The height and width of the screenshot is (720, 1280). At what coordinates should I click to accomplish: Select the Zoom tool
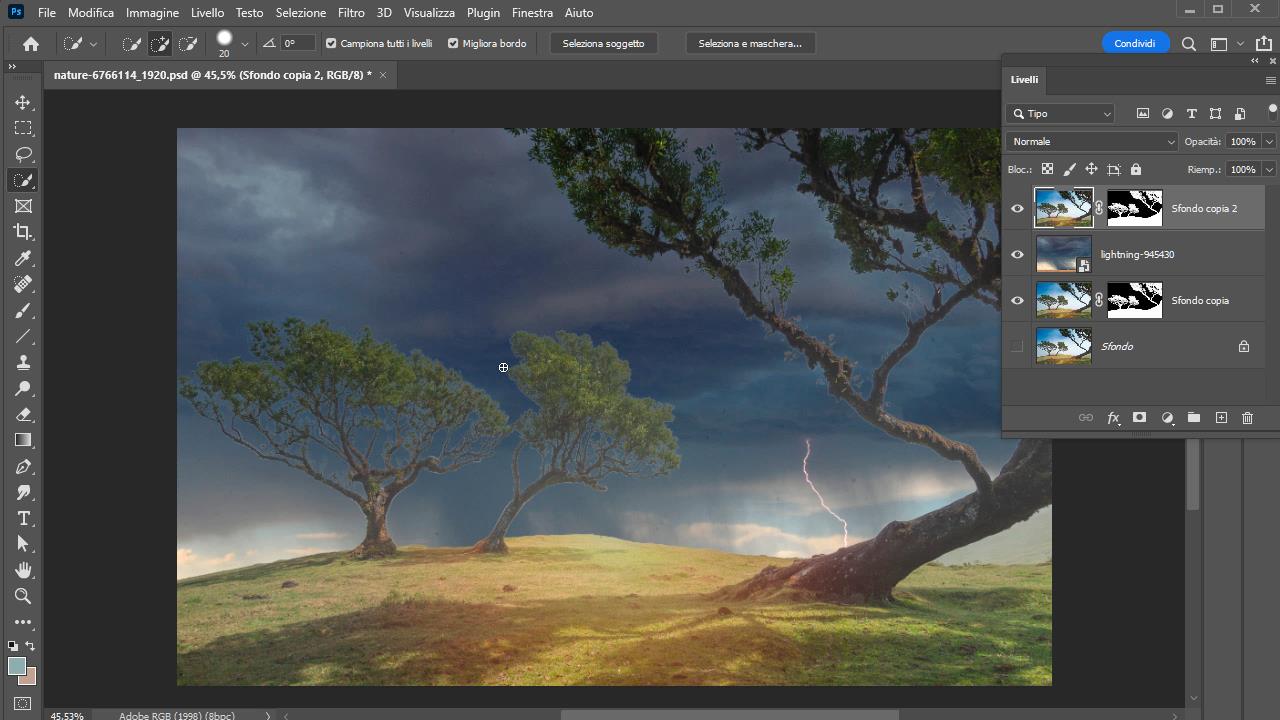tap(23, 597)
